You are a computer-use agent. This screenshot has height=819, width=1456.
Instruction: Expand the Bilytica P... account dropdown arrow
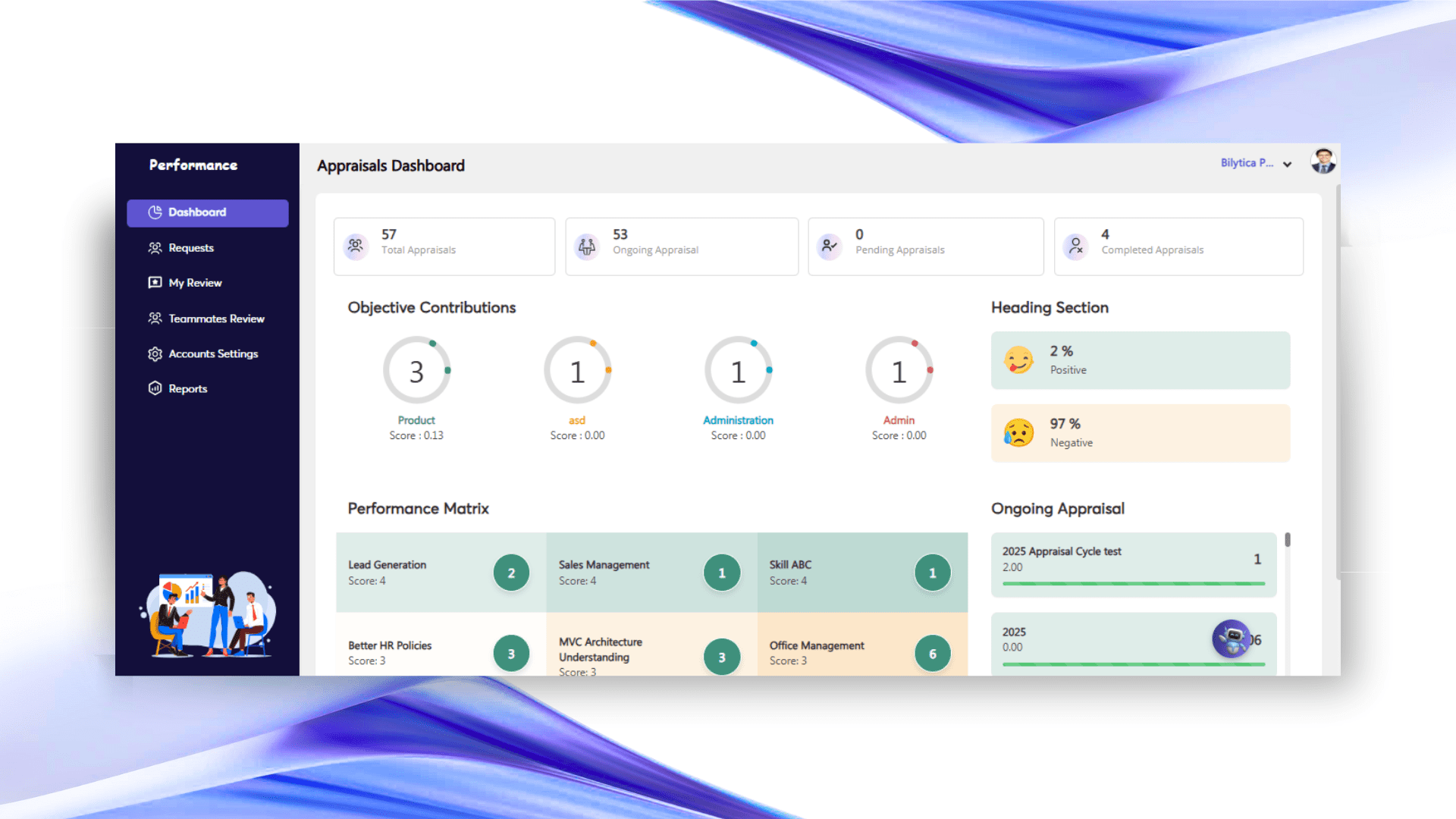click(1287, 164)
